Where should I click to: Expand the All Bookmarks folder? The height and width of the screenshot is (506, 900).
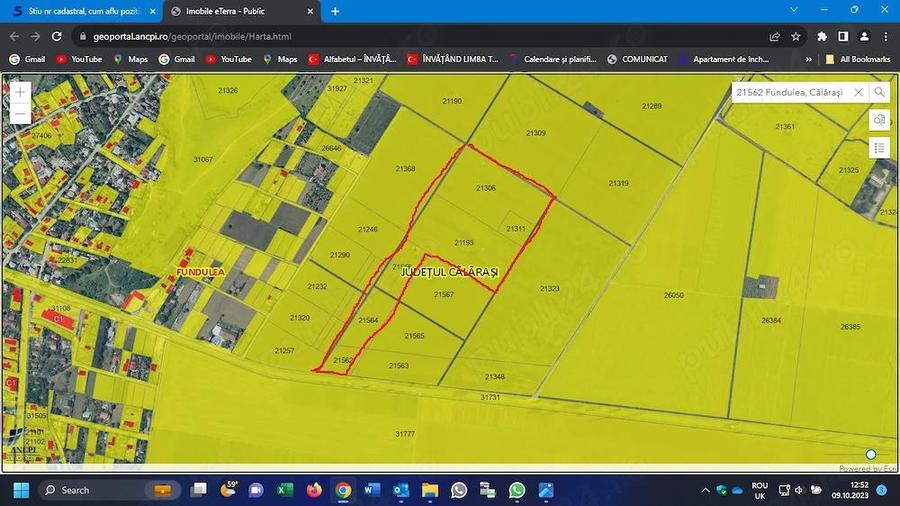pos(857,59)
